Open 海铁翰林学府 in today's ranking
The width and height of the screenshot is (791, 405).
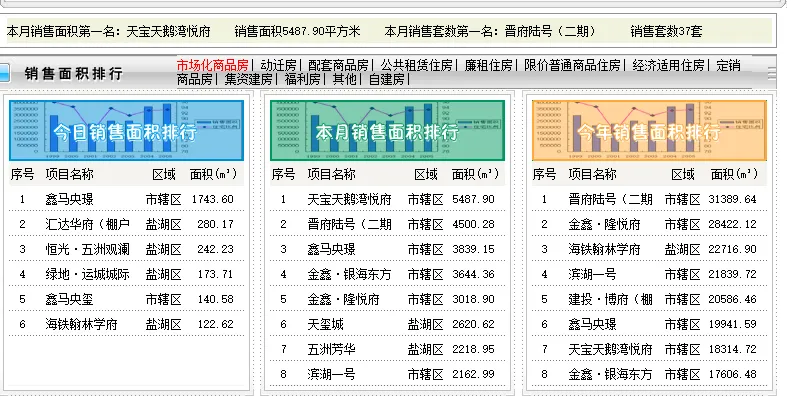pyautogui.click(x=82, y=324)
